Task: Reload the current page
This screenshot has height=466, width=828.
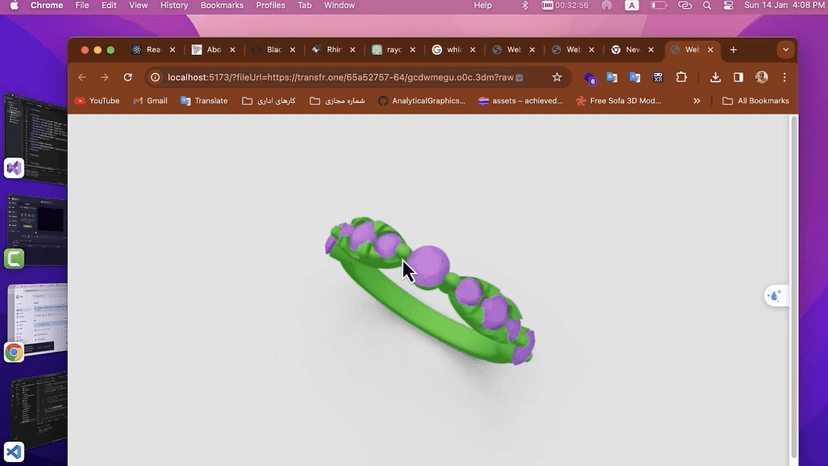Action: click(x=128, y=77)
